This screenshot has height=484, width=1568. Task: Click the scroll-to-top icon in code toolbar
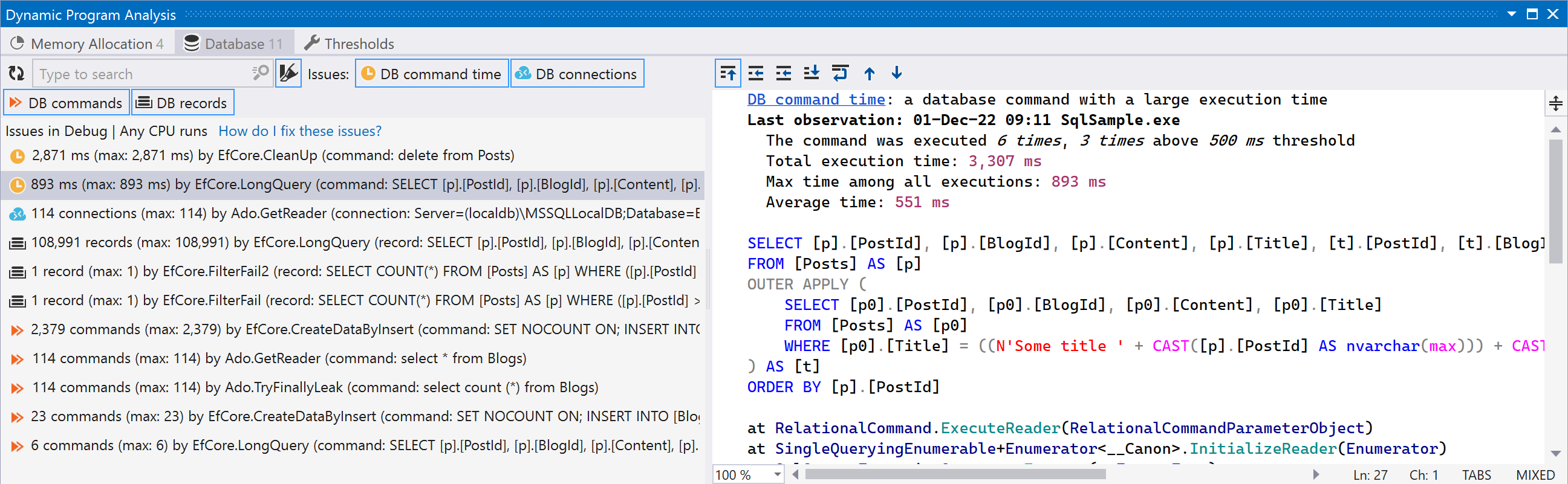[728, 74]
